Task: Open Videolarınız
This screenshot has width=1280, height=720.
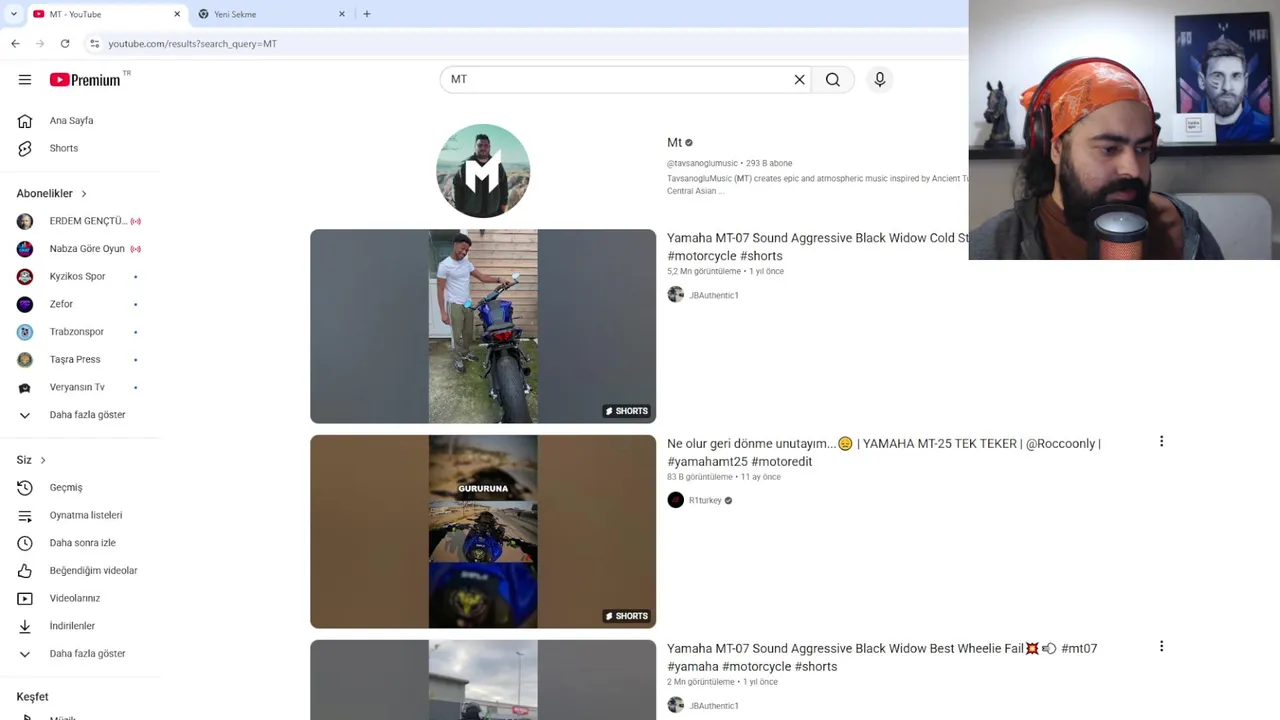Action: 80,598
